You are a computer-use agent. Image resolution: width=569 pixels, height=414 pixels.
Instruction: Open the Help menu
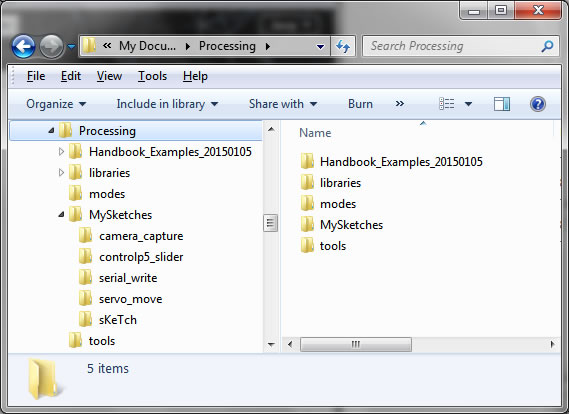pyautogui.click(x=195, y=76)
